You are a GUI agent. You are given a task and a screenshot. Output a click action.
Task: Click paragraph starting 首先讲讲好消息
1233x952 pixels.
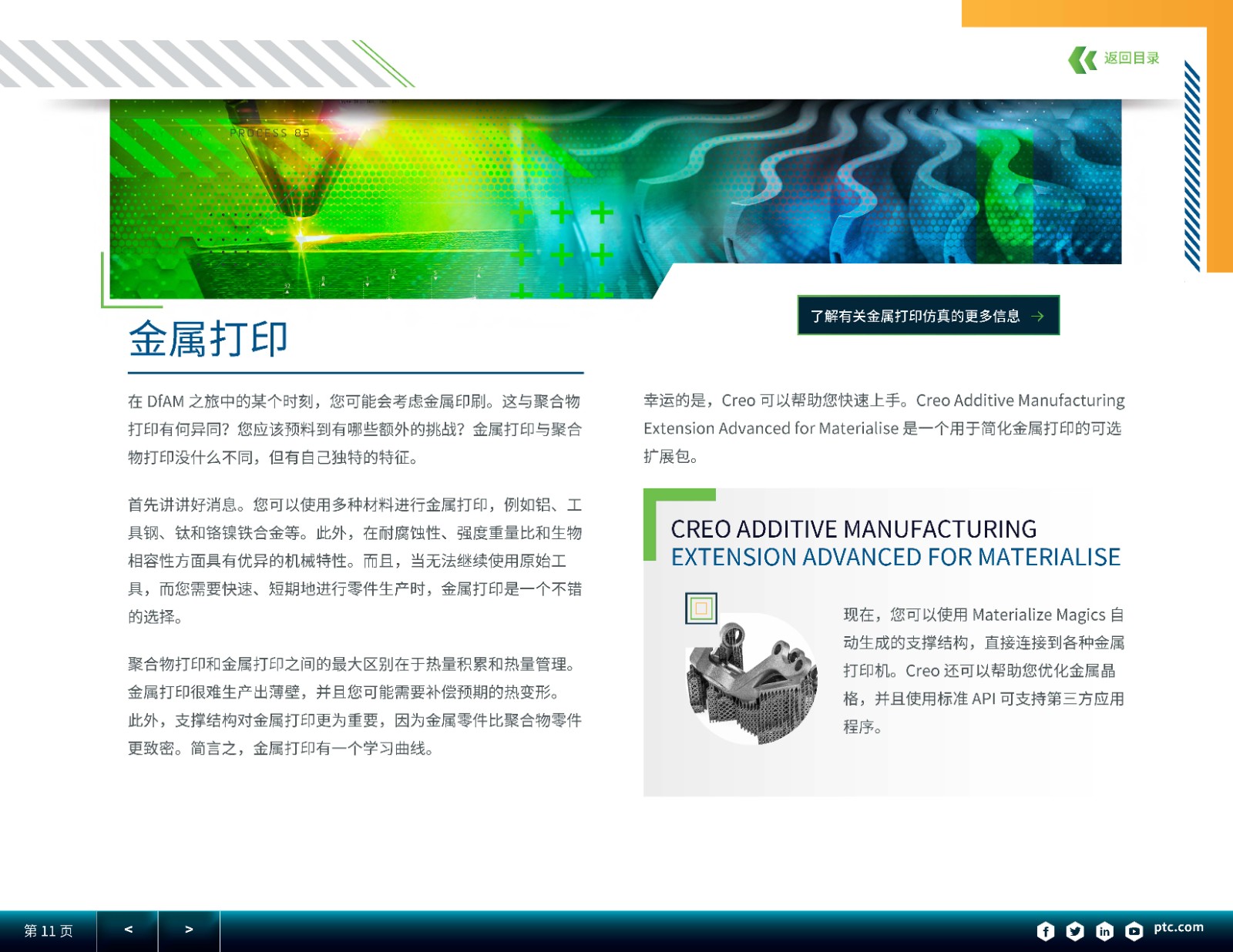point(354,561)
